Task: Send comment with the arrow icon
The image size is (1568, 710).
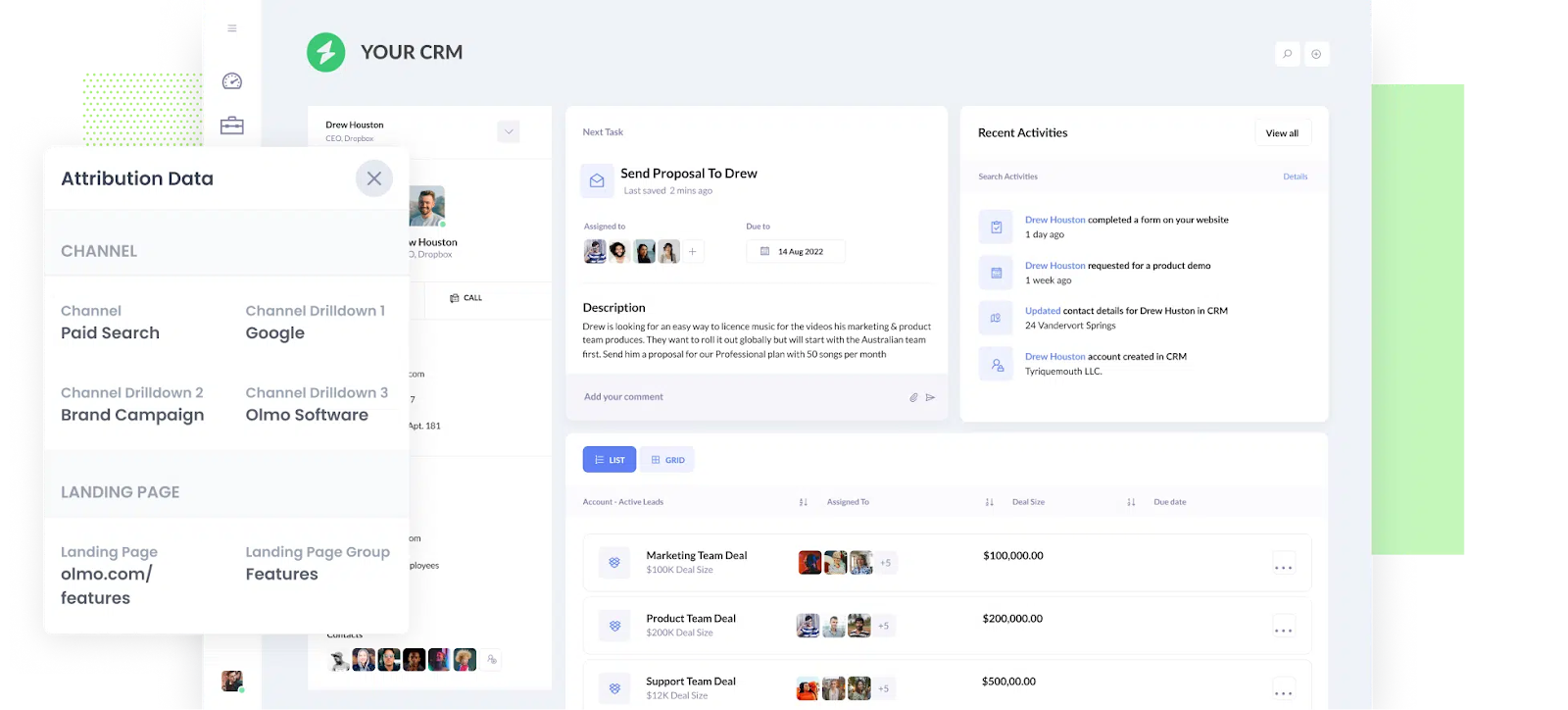Action: point(930,397)
